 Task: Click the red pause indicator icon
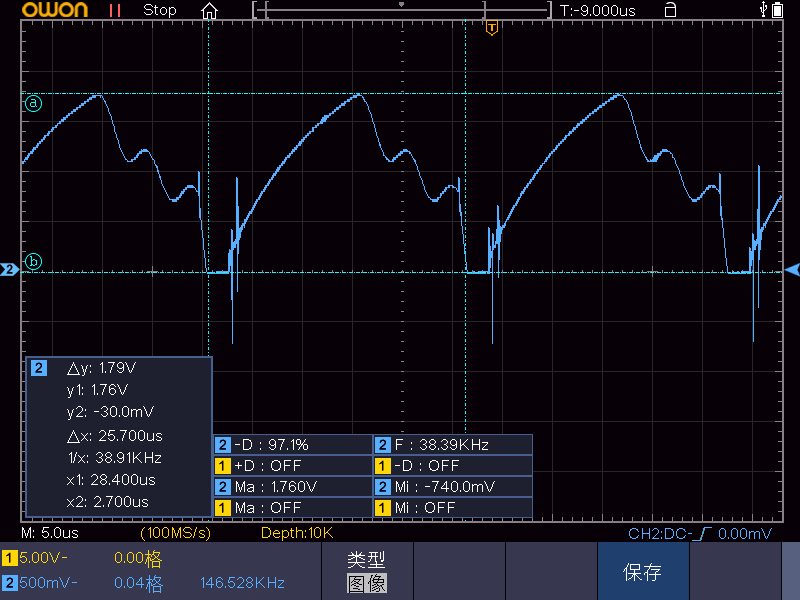(x=115, y=10)
